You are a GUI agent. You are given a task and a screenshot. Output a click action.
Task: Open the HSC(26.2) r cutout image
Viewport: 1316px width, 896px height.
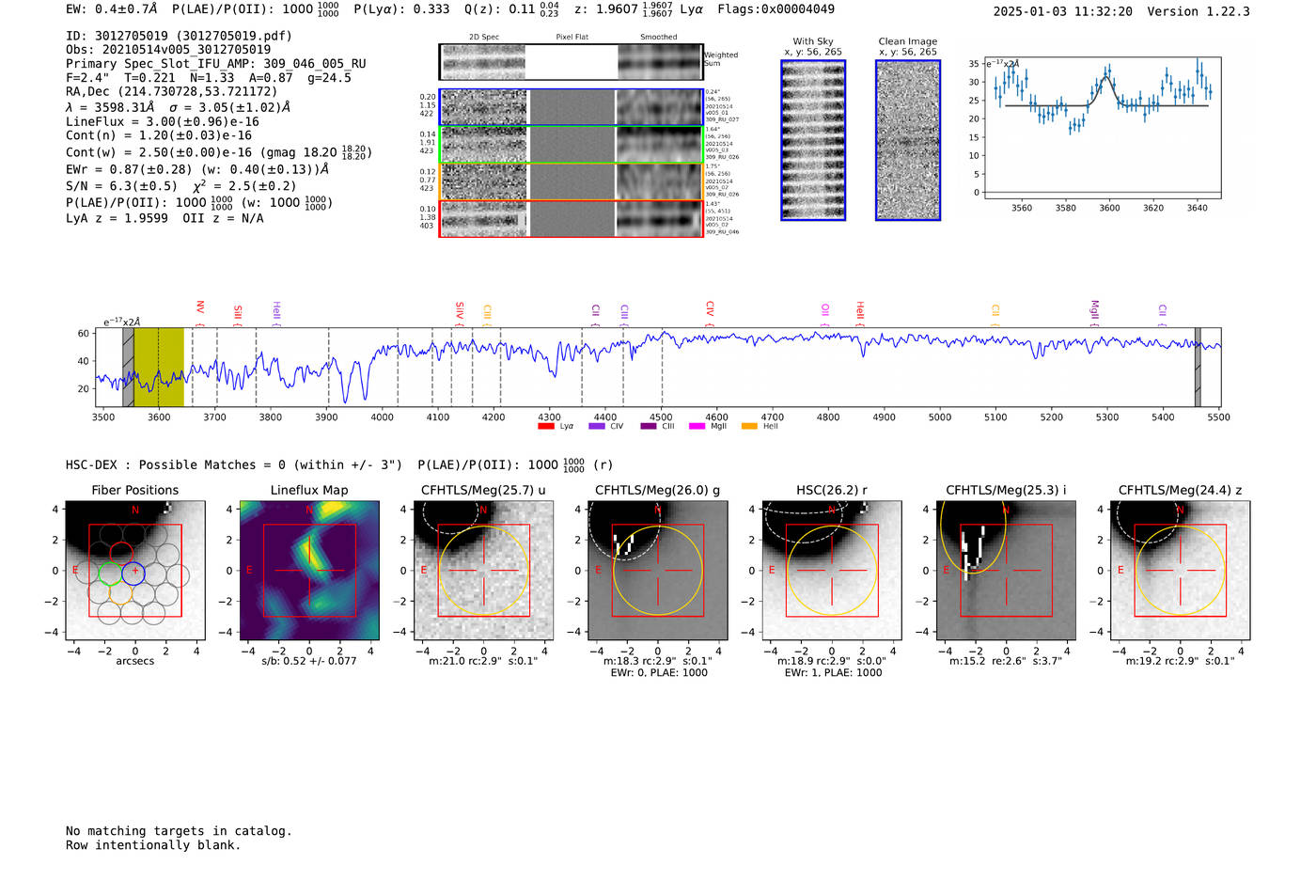tap(832, 570)
